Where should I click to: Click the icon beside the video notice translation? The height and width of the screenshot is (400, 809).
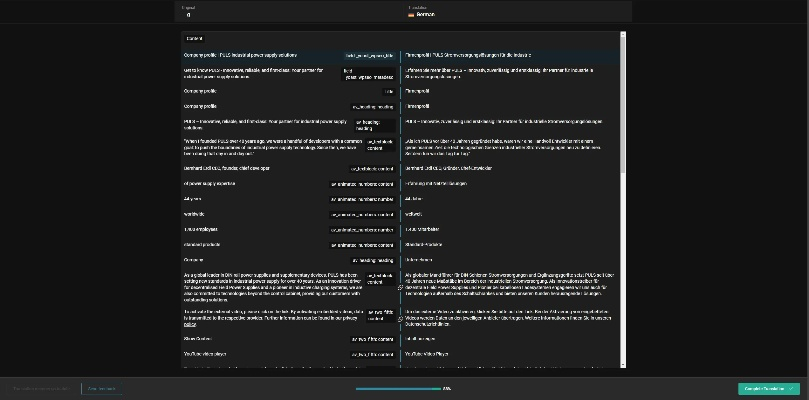click(400, 318)
